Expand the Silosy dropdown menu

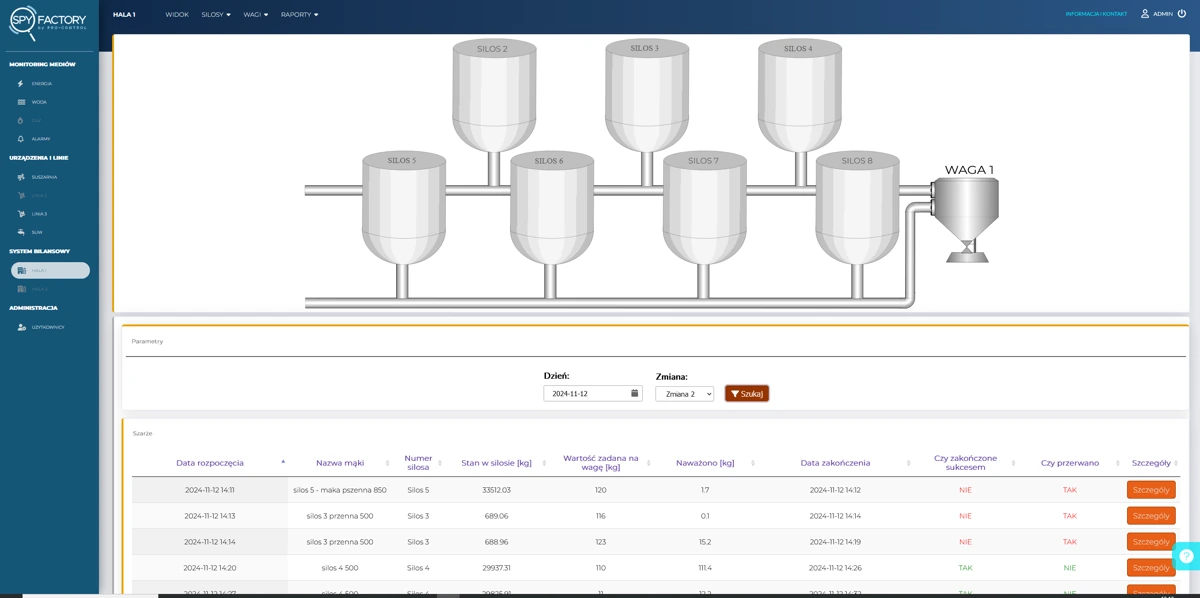point(216,15)
